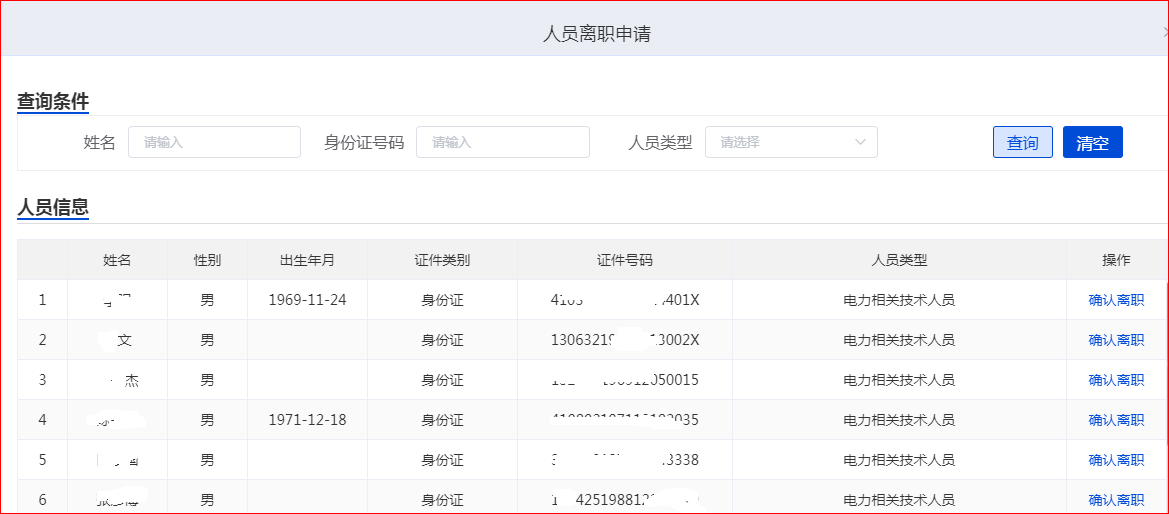The image size is (1169, 514).
Task: Click the 人员类型 dropdown chevron arrow
Action: (x=860, y=142)
